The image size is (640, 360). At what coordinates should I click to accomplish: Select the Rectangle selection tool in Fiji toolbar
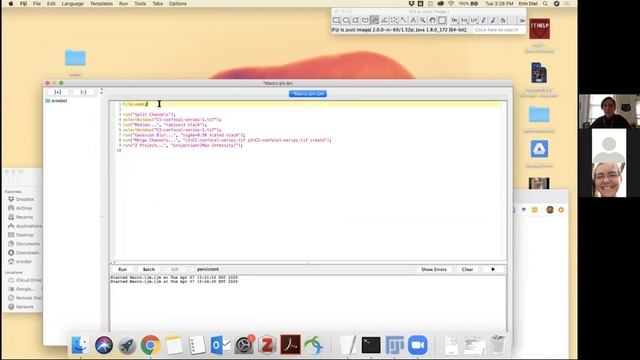pyautogui.click(x=336, y=20)
